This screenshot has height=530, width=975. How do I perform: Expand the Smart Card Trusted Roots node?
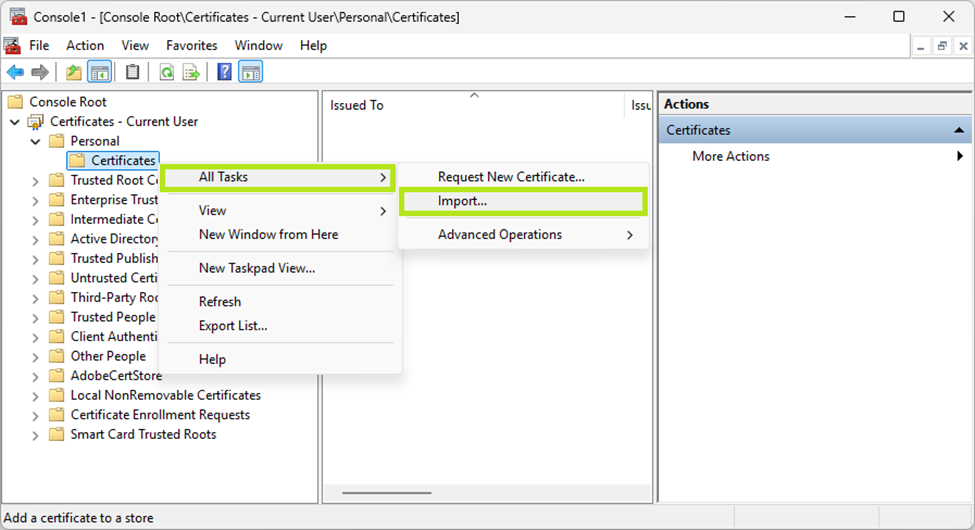click(x=36, y=435)
